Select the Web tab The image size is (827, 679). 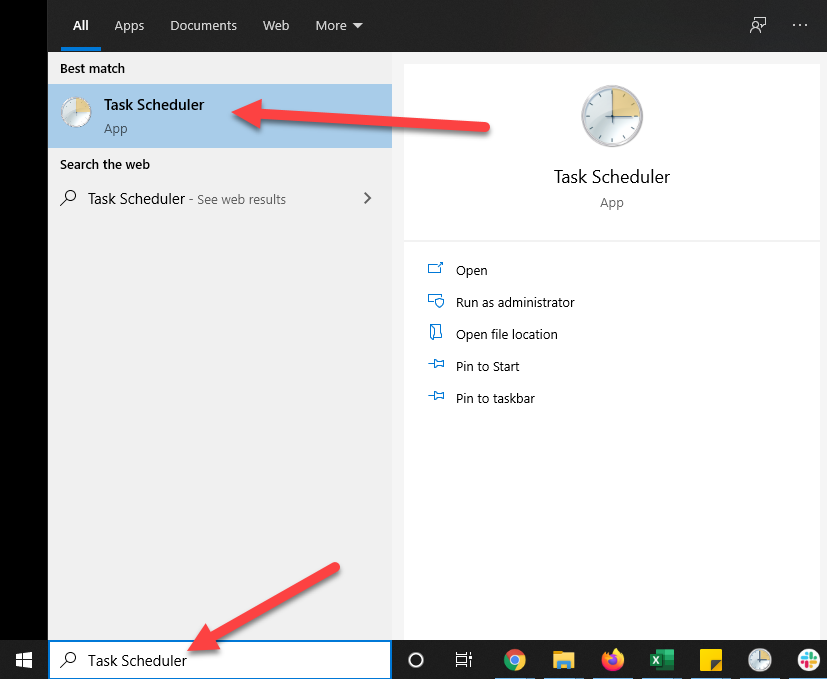click(x=276, y=25)
